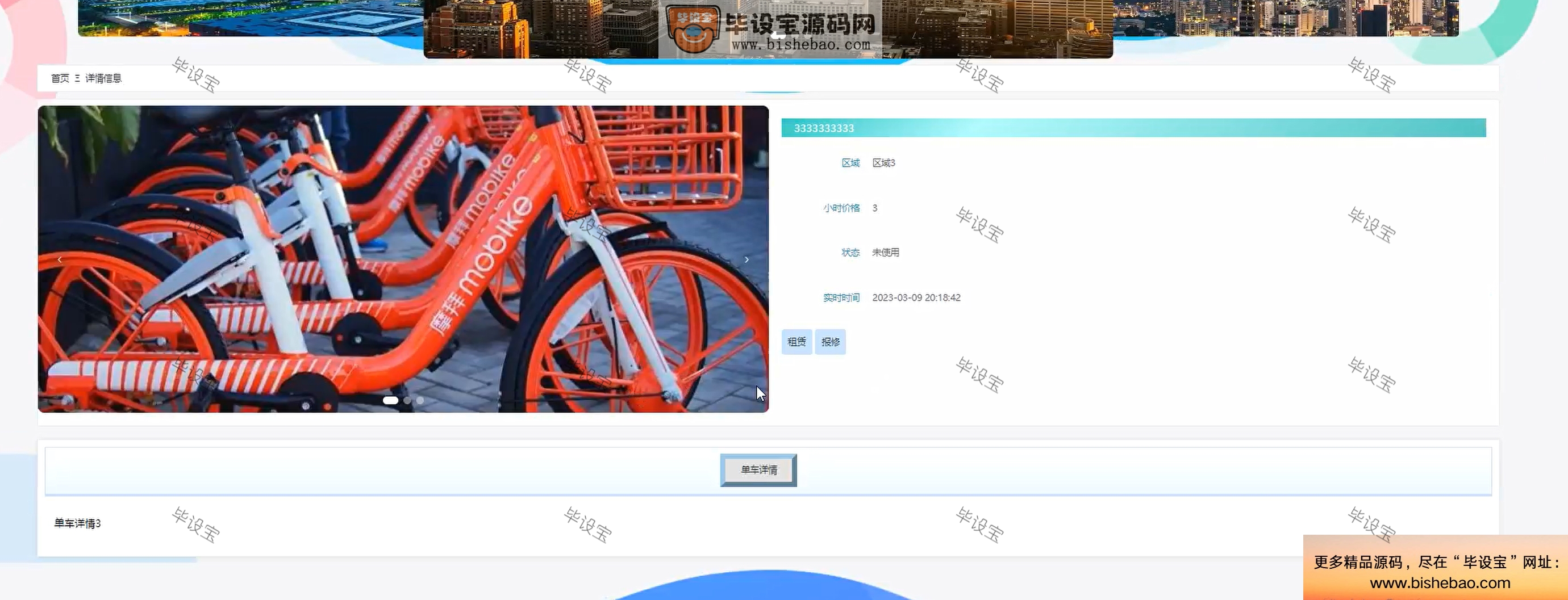This screenshot has height=600, width=1568.
Task: Click the 租赁 rent button
Action: pyautogui.click(x=796, y=342)
